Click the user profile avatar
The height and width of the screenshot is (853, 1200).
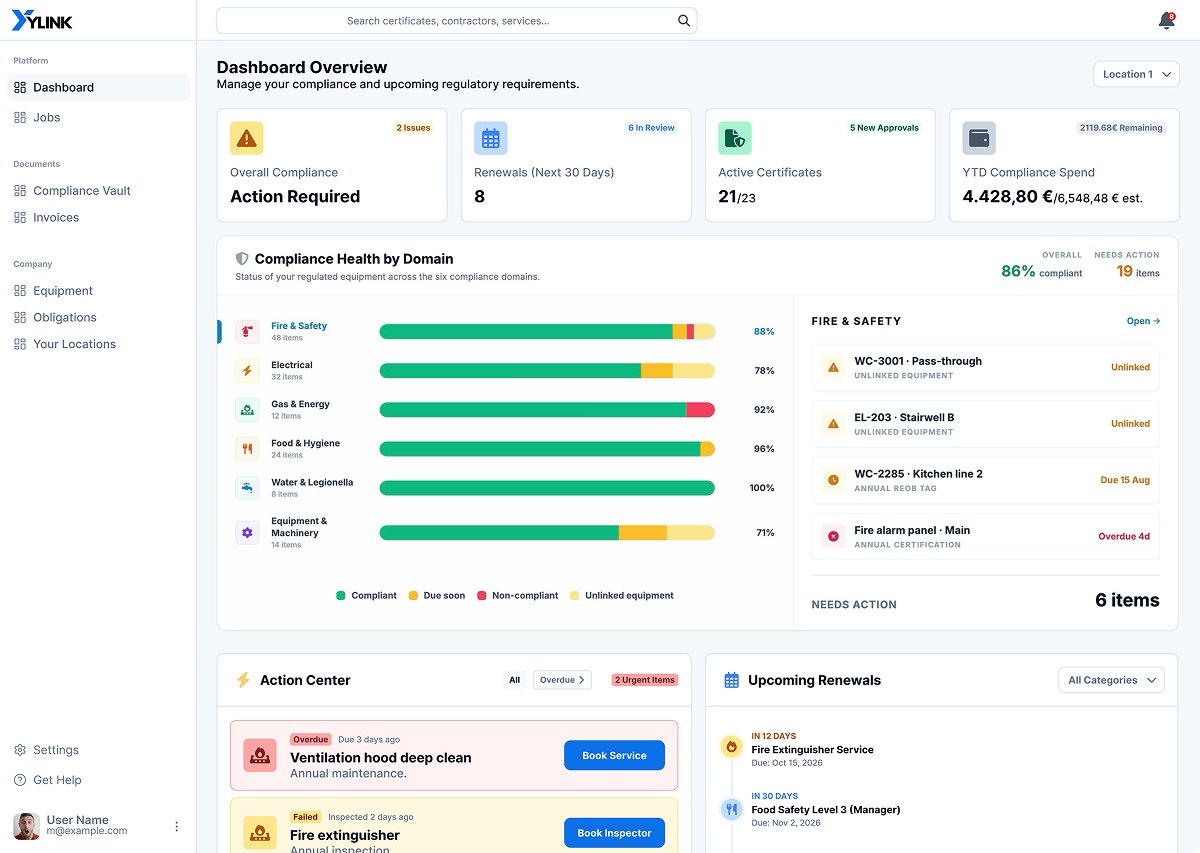coord(26,826)
